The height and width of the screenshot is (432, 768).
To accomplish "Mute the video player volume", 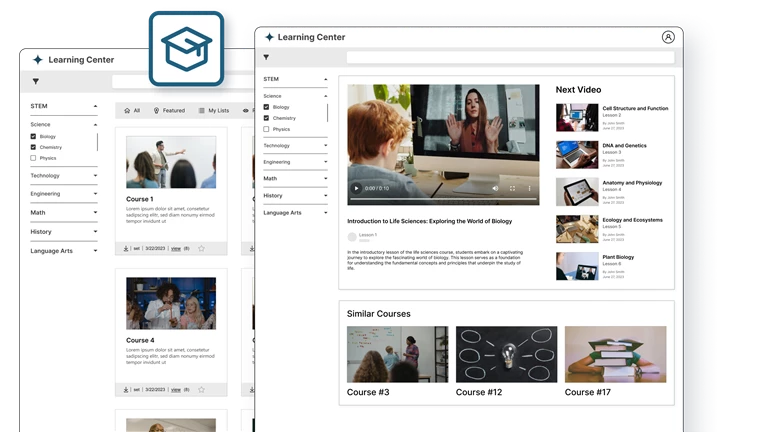I will (495, 188).
